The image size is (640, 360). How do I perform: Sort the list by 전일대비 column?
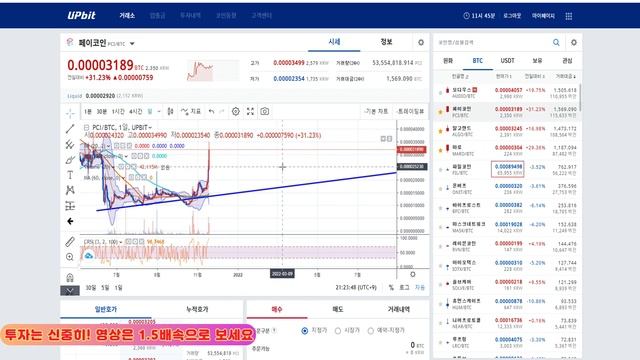[x=534, y=76]
